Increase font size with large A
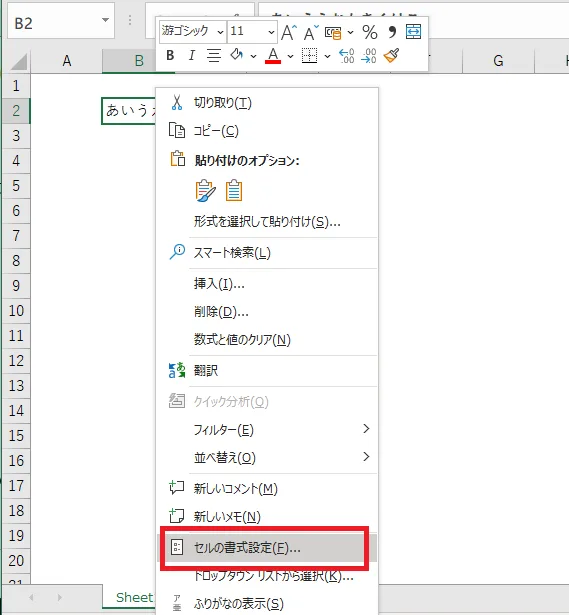Screen dimensions: 569x615 tap(289, 32)
